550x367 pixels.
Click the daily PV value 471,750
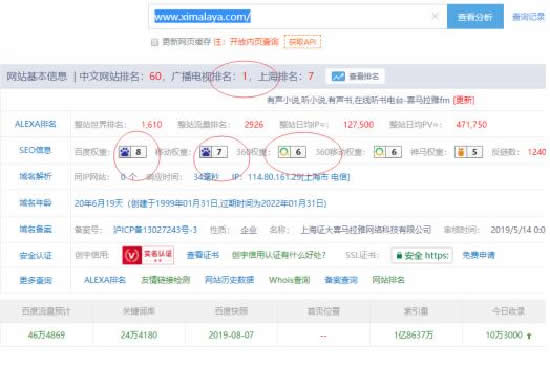click(x=471, y=125)
